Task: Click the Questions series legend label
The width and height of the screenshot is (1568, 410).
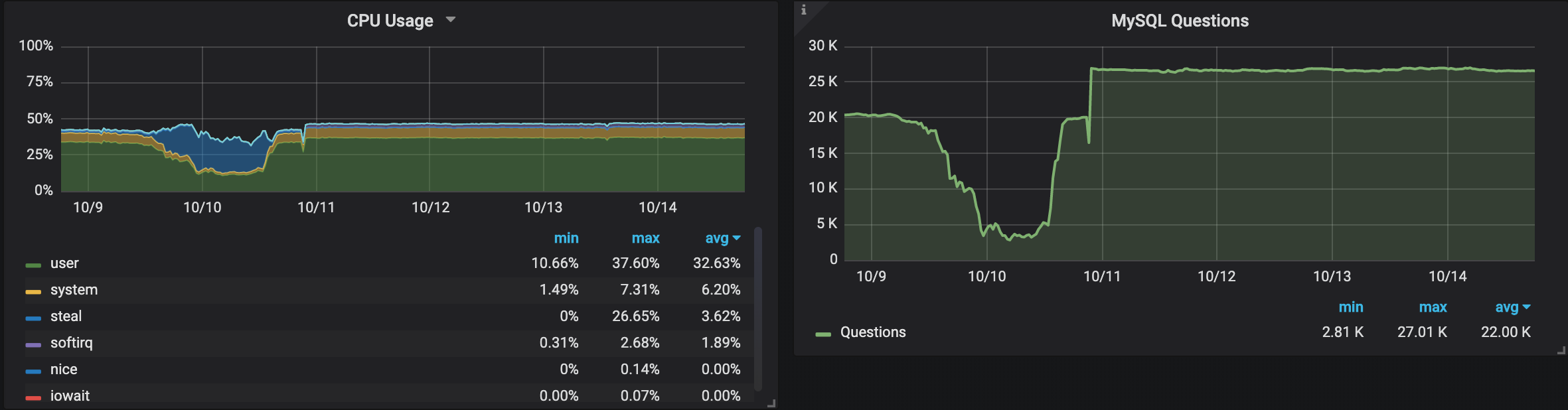Action: point(872,332)
